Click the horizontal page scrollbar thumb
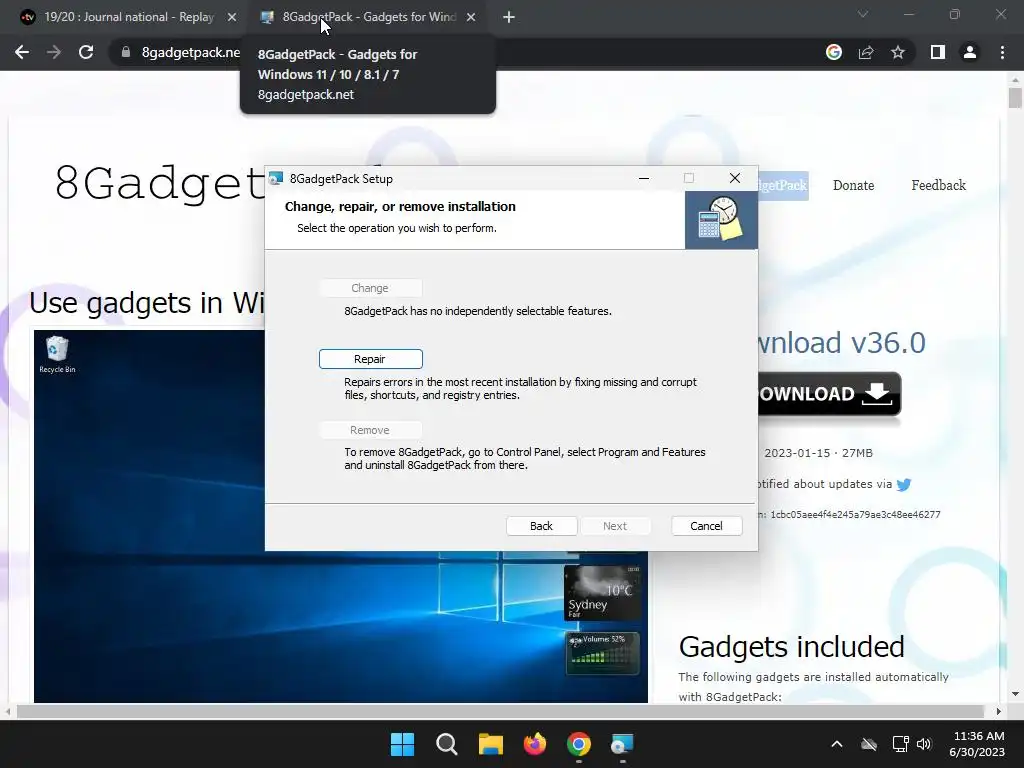Image resolution: width=1024 pixels, height=768 pixels. point(500,711)
